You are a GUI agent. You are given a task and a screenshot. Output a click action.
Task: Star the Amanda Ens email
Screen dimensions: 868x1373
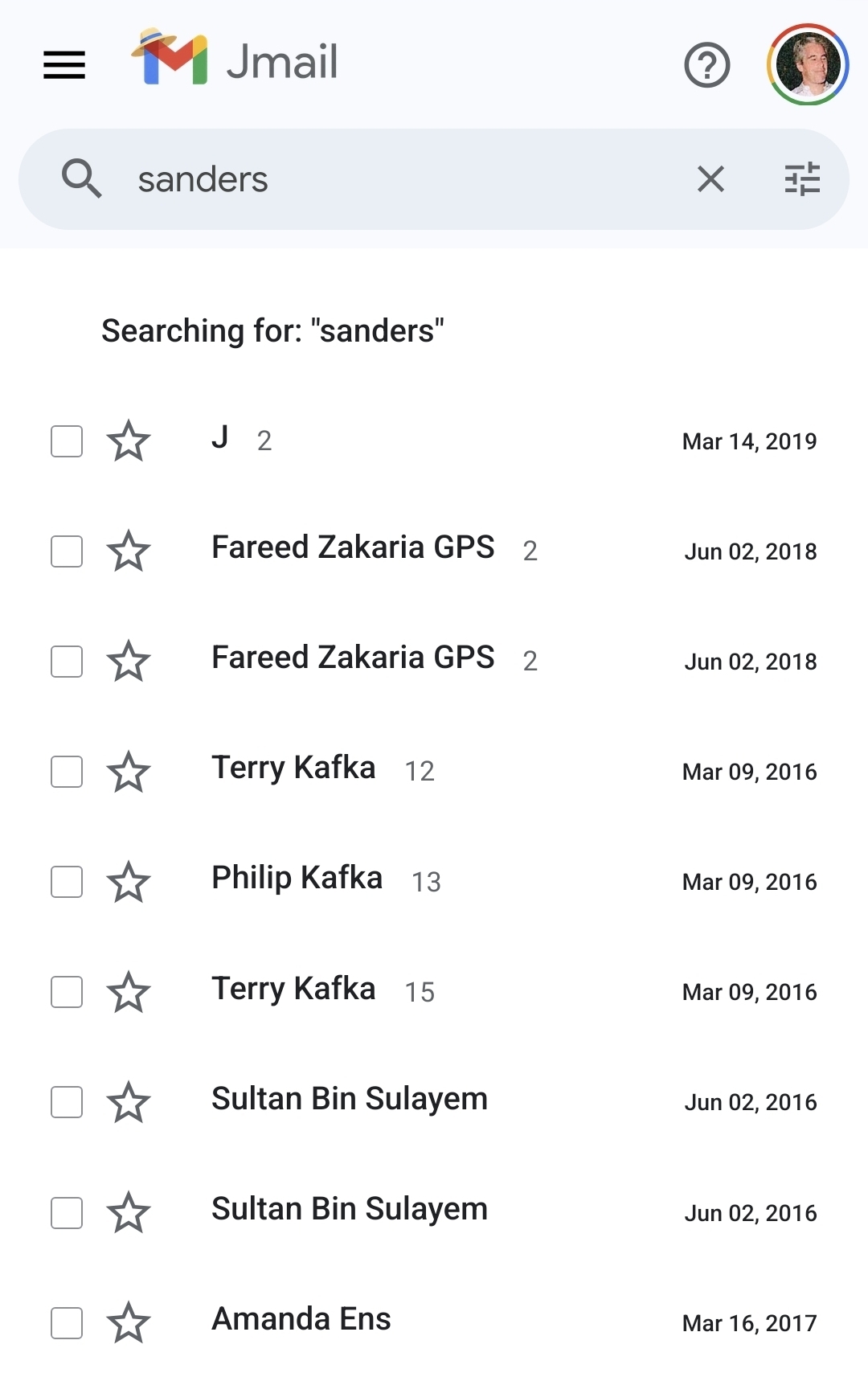click(129, 1322)
